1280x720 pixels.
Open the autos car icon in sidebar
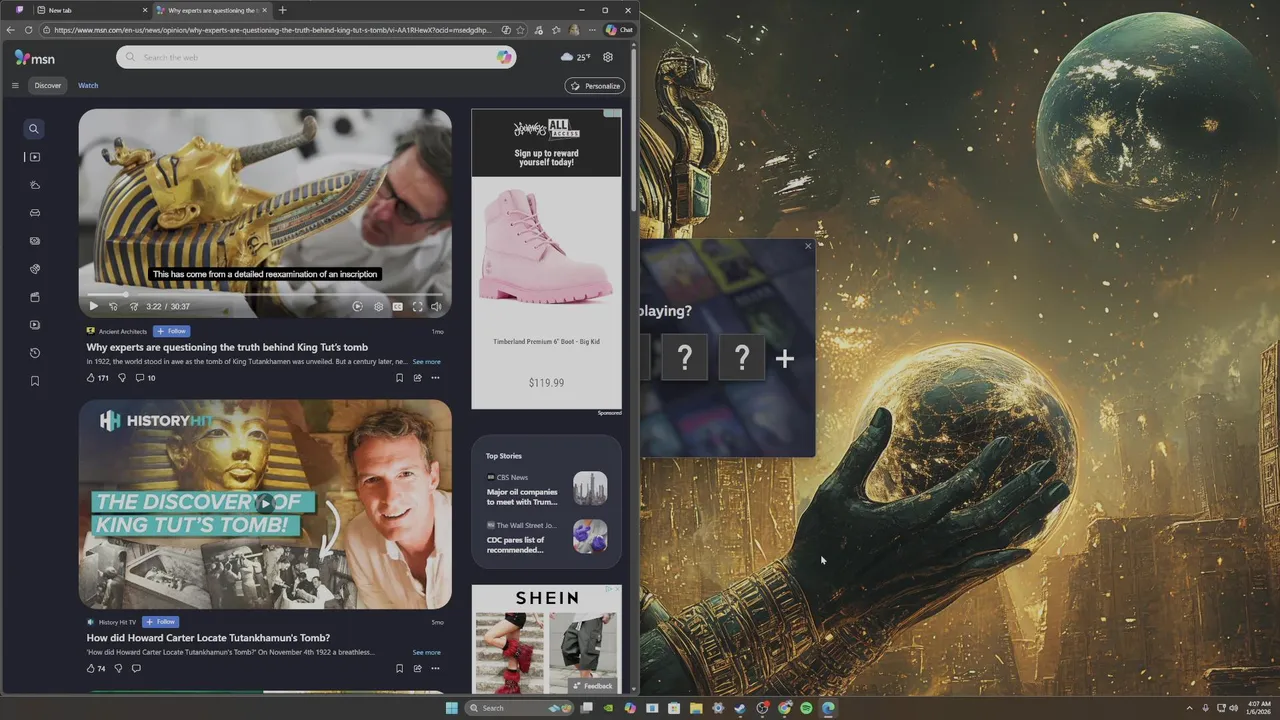click(34, 213)
